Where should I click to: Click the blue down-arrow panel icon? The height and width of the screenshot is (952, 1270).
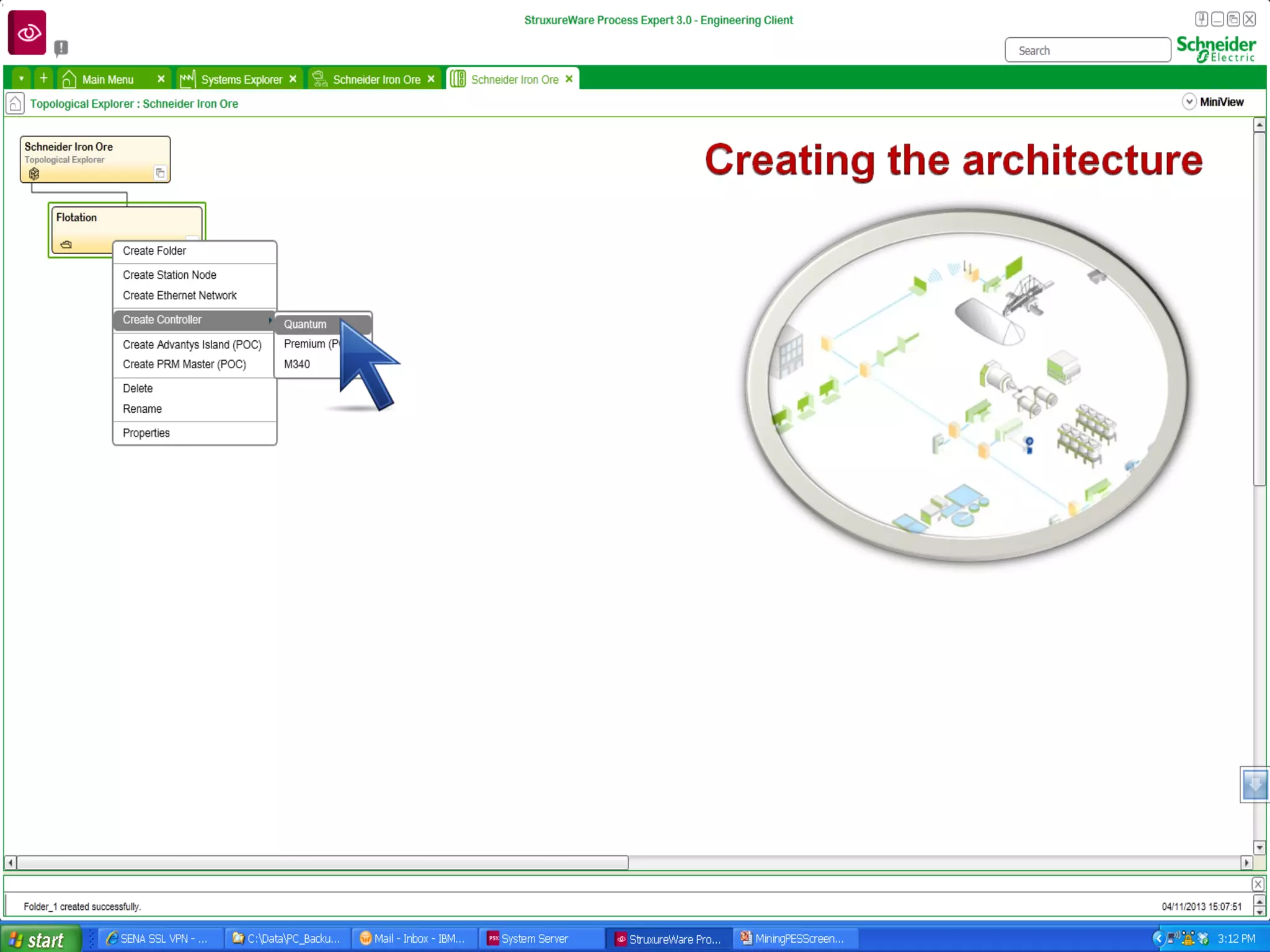pyautogui.click(x=1254, y=785)
